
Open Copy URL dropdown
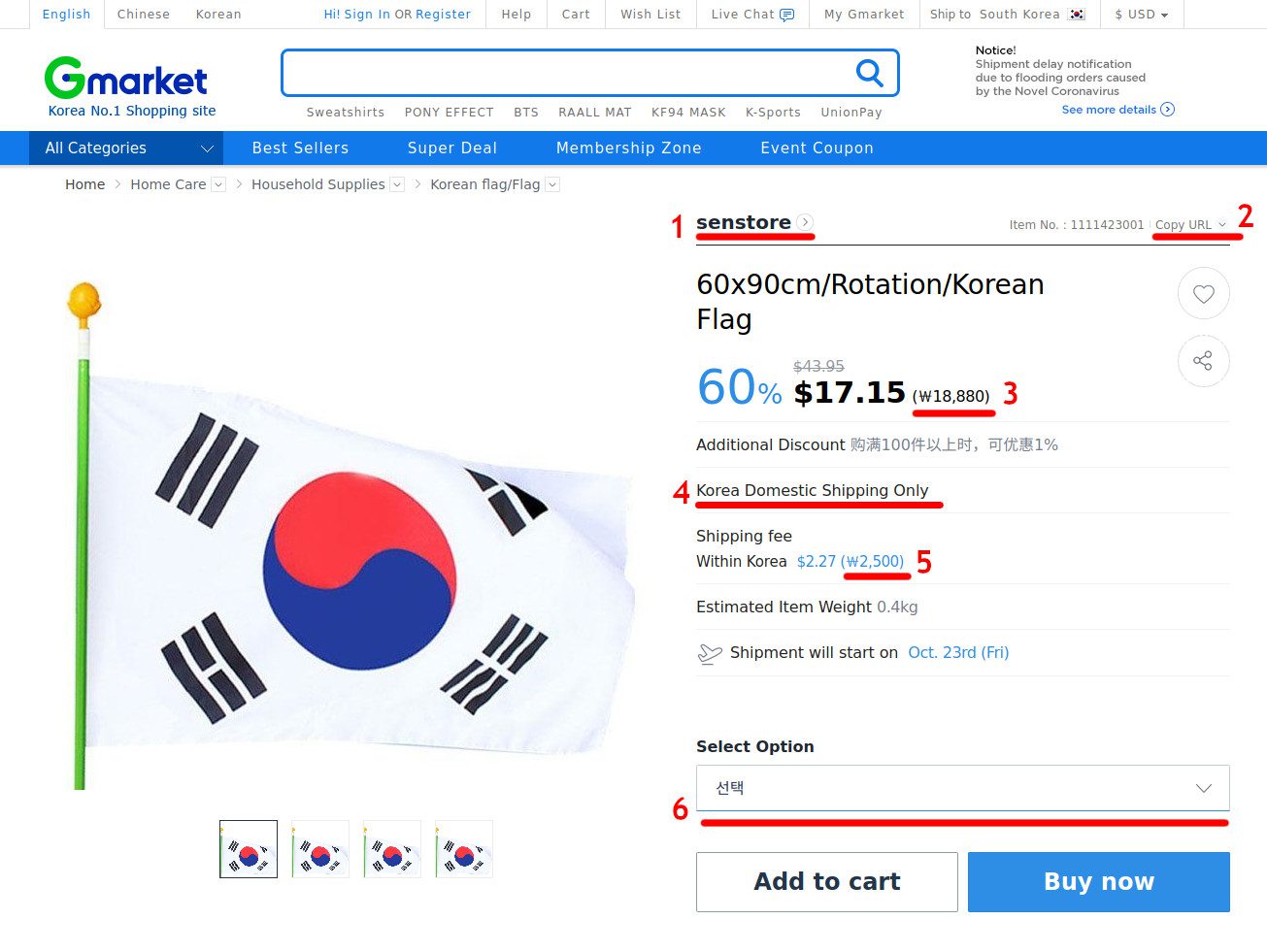click(1190, 225)
